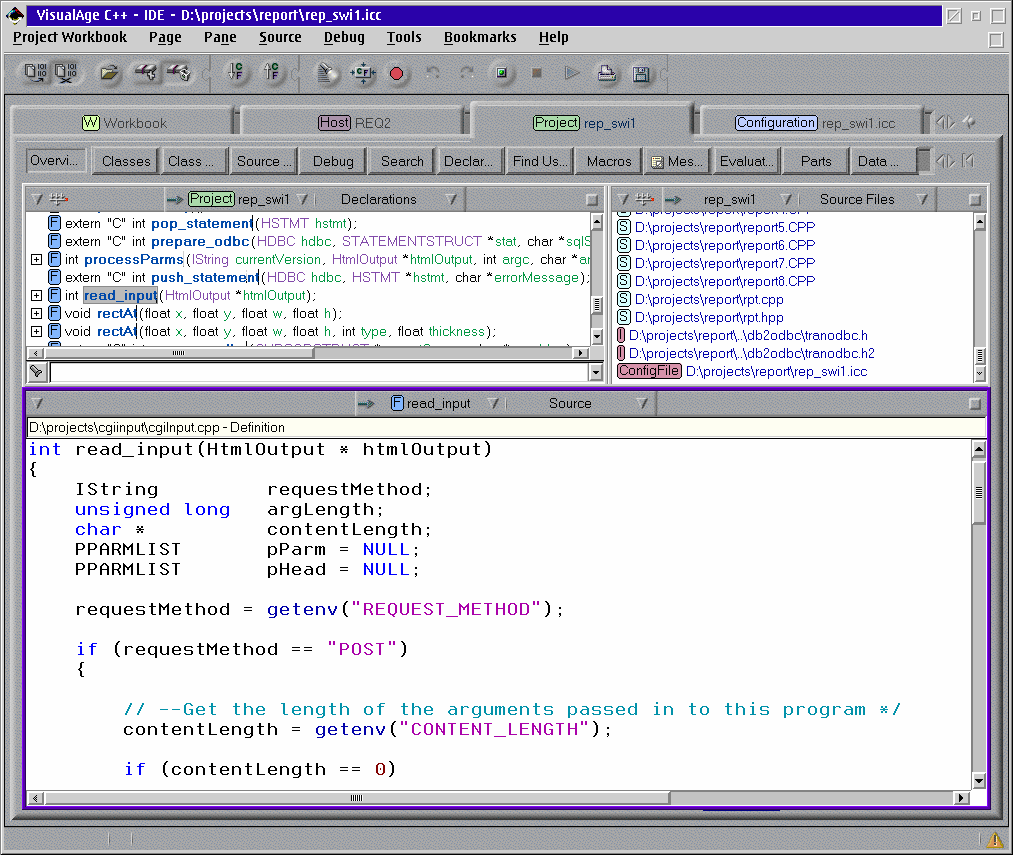This screenshot has height=855, width=1013.
Task: Open the filter field dropdown arrow
Action: coord(596,372)
